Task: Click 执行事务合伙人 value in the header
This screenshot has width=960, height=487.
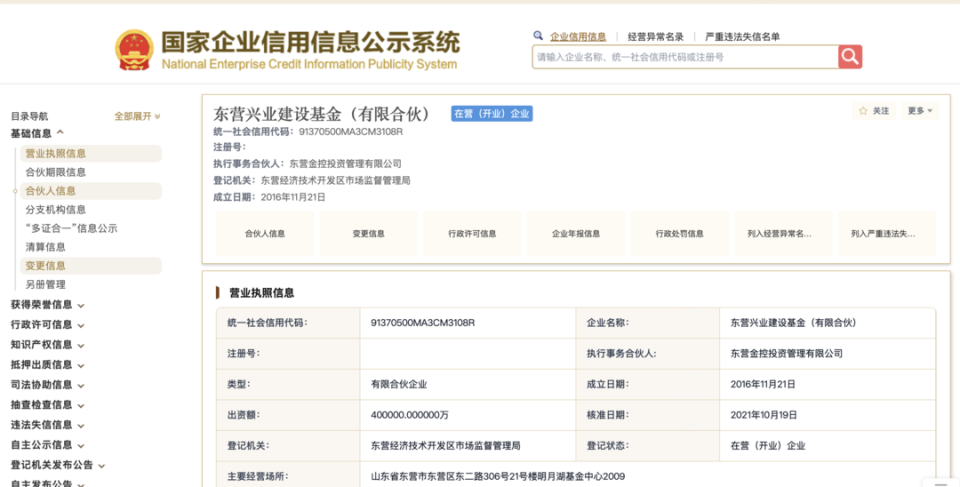Action: 345,164
